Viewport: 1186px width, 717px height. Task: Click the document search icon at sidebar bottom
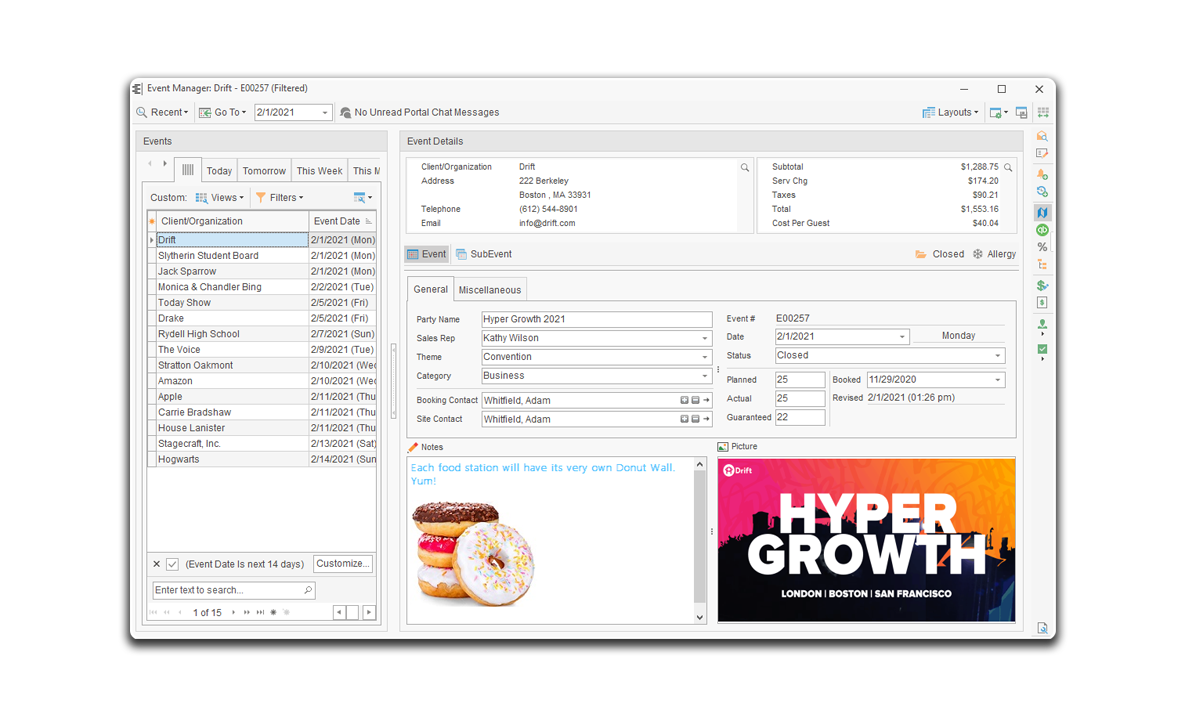[1042, 629]
